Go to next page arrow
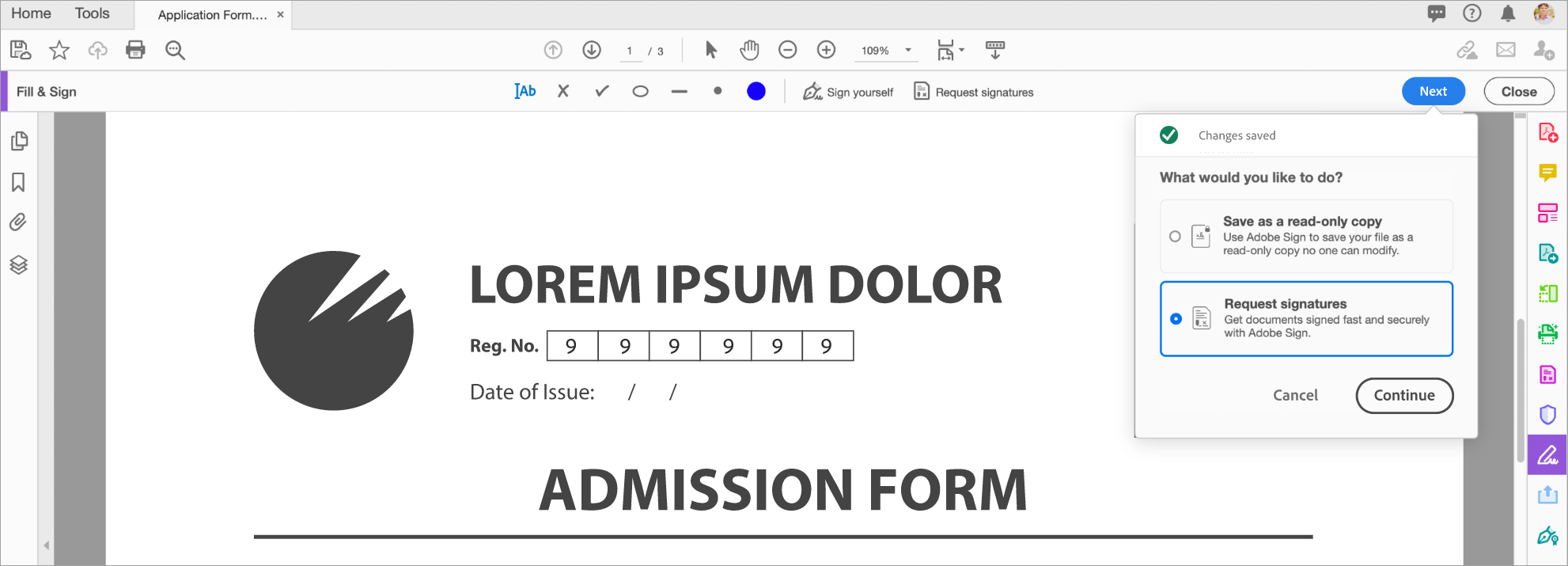Viewport: 1568px width, 566px height. (592, 50)
